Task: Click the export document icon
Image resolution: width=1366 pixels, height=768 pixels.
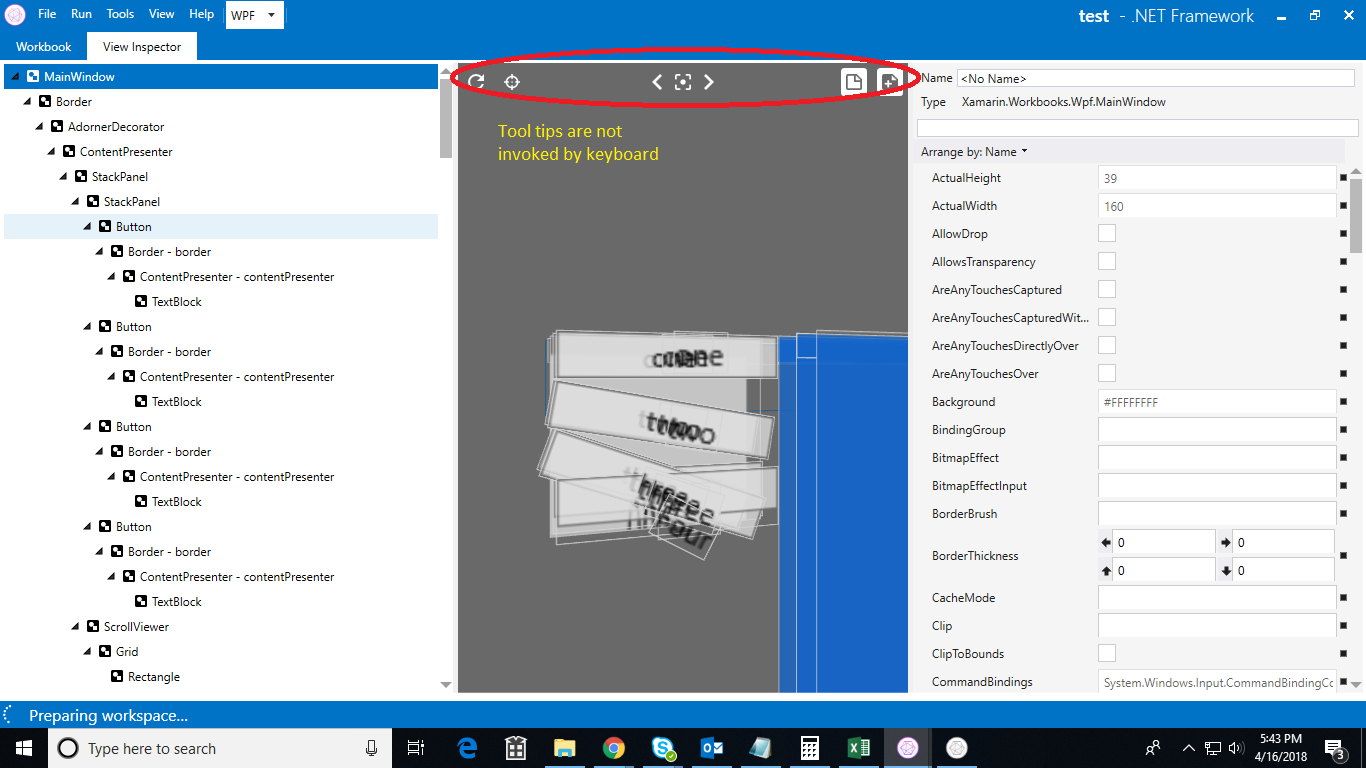Action: [x=891, y=82]
